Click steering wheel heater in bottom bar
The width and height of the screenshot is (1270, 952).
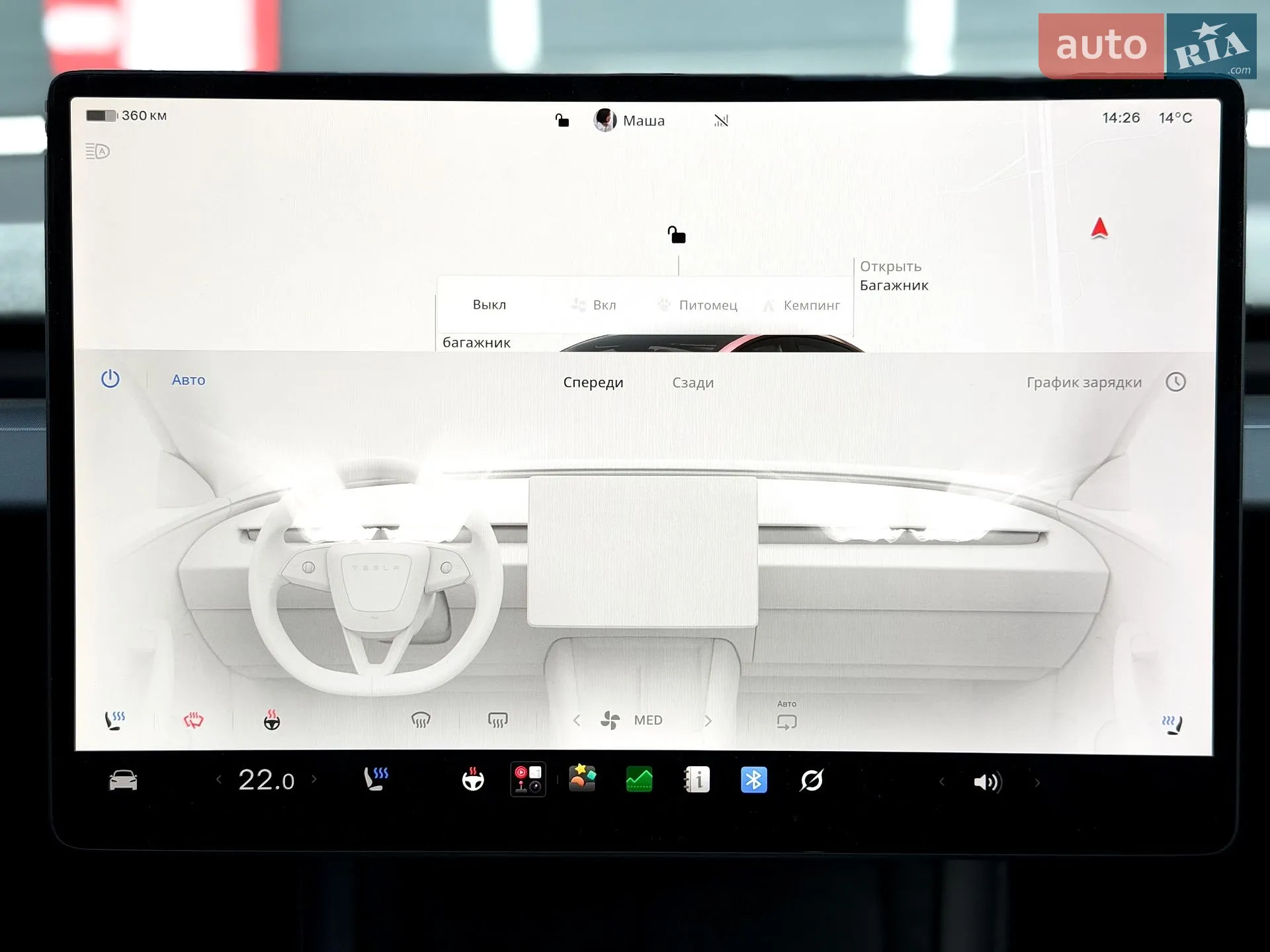point(473,779)
